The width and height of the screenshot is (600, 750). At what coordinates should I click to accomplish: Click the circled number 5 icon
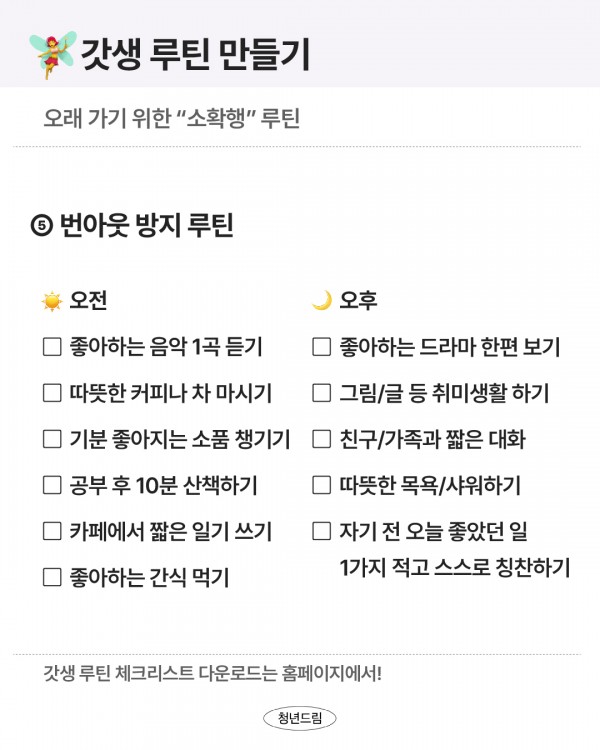(42, 226)
